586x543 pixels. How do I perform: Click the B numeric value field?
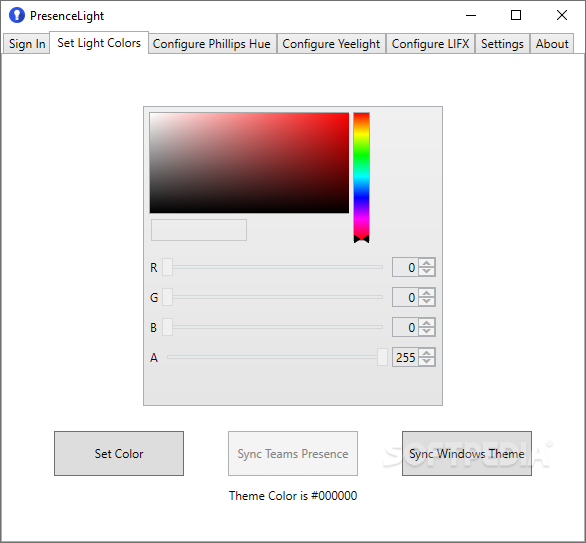pyautogui.click(x=405, y=327)
